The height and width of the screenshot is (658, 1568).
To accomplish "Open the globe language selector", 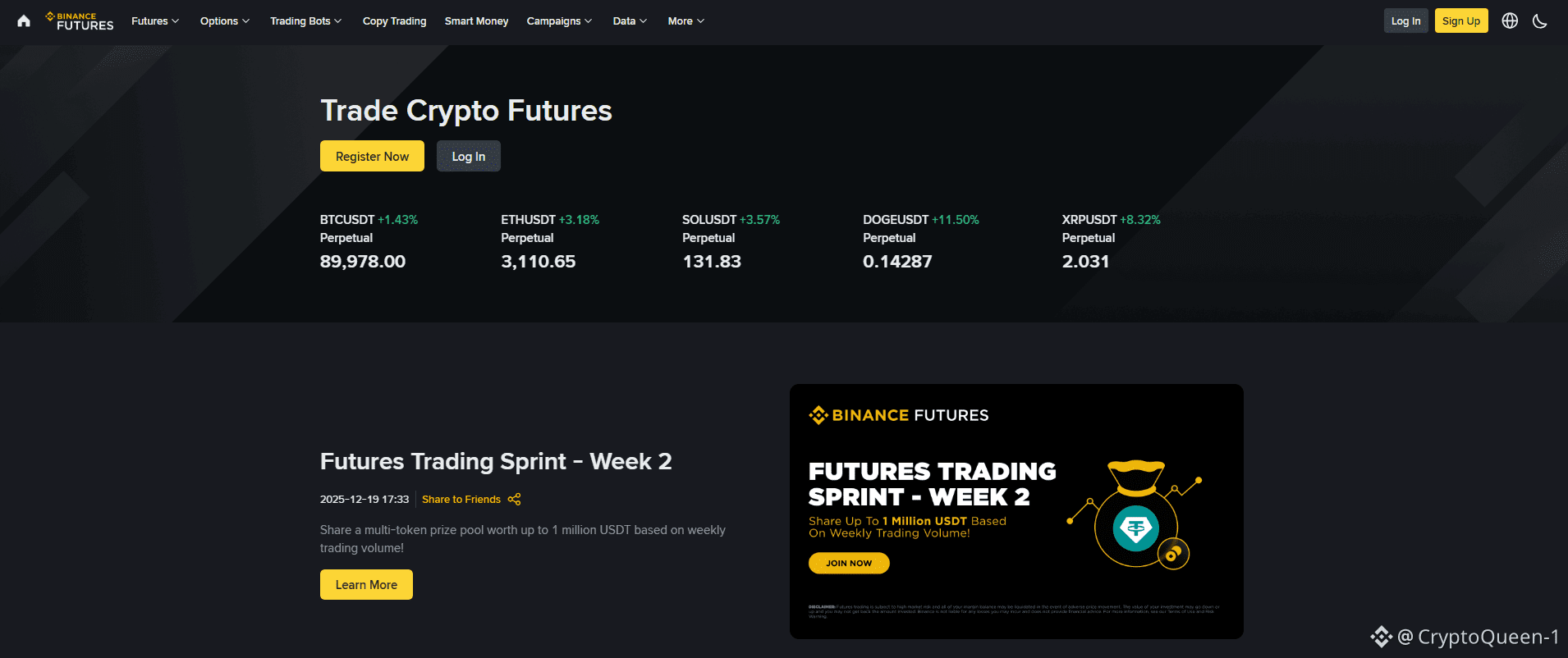I will [1510, 21].
